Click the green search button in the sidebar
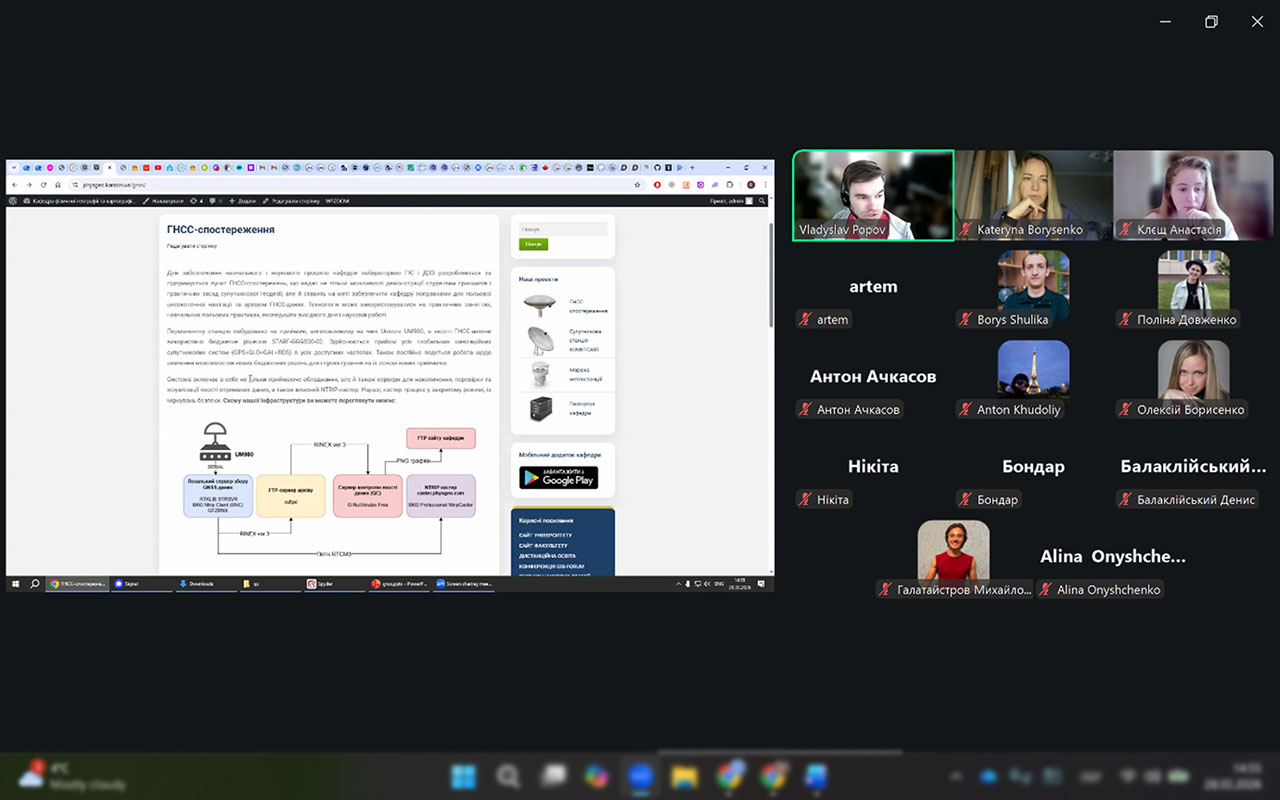This screenshot has width=1280, height=800. click(533, 244)
